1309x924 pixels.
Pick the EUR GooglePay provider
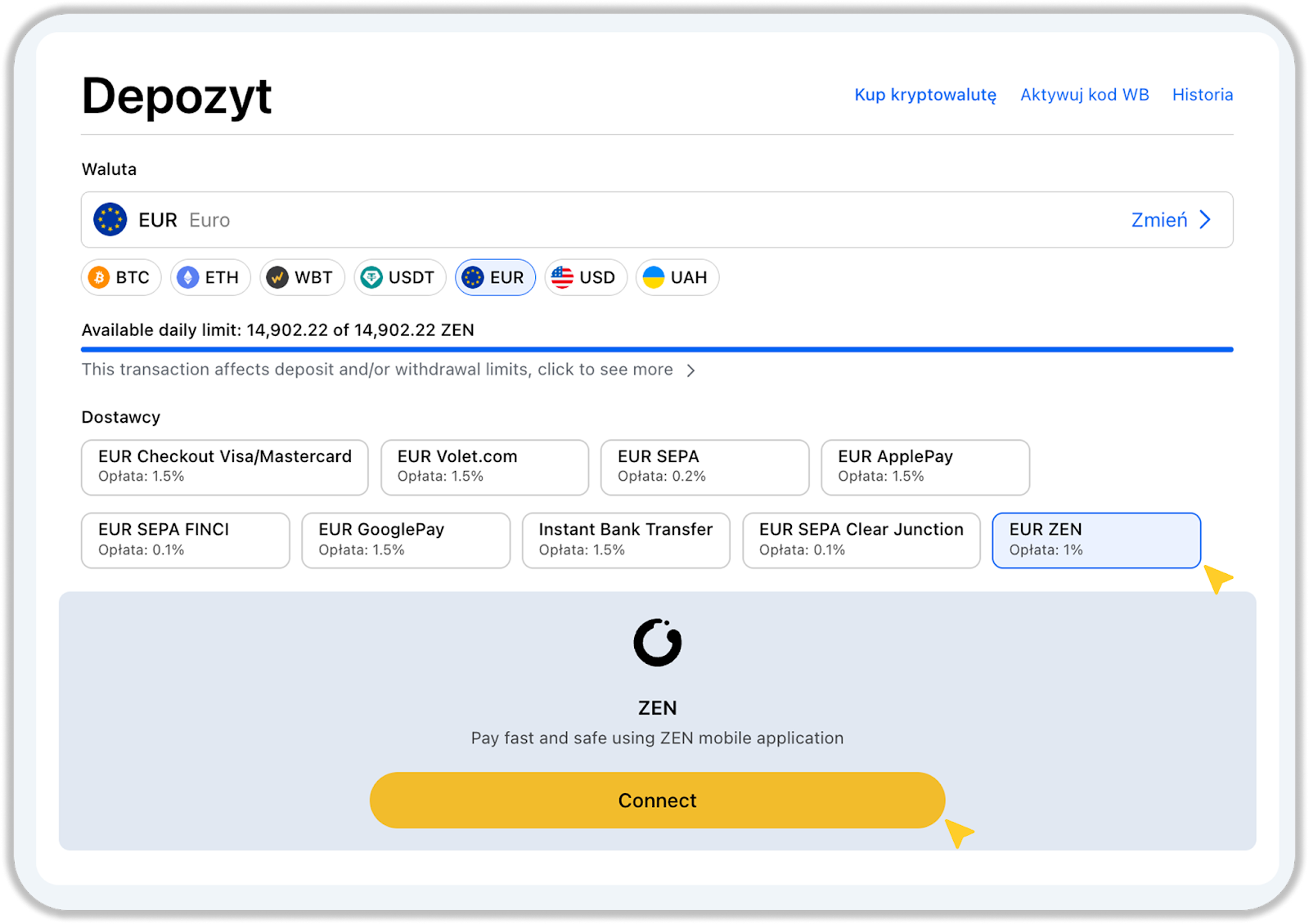click(x=405, y=540)
